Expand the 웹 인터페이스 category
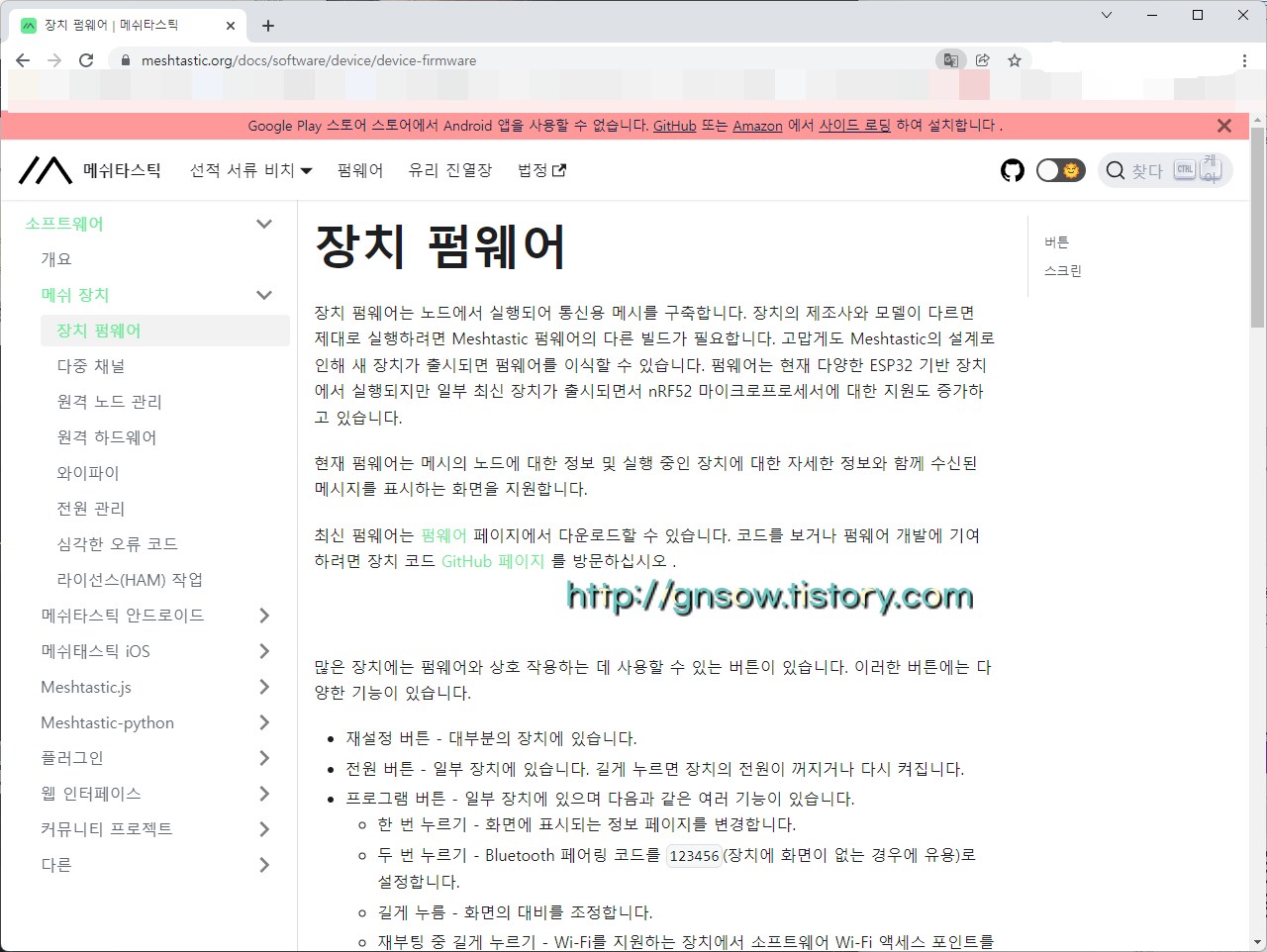Image resolution: width=1267 pixels, height=952 pixels. (x=264, y=794)
